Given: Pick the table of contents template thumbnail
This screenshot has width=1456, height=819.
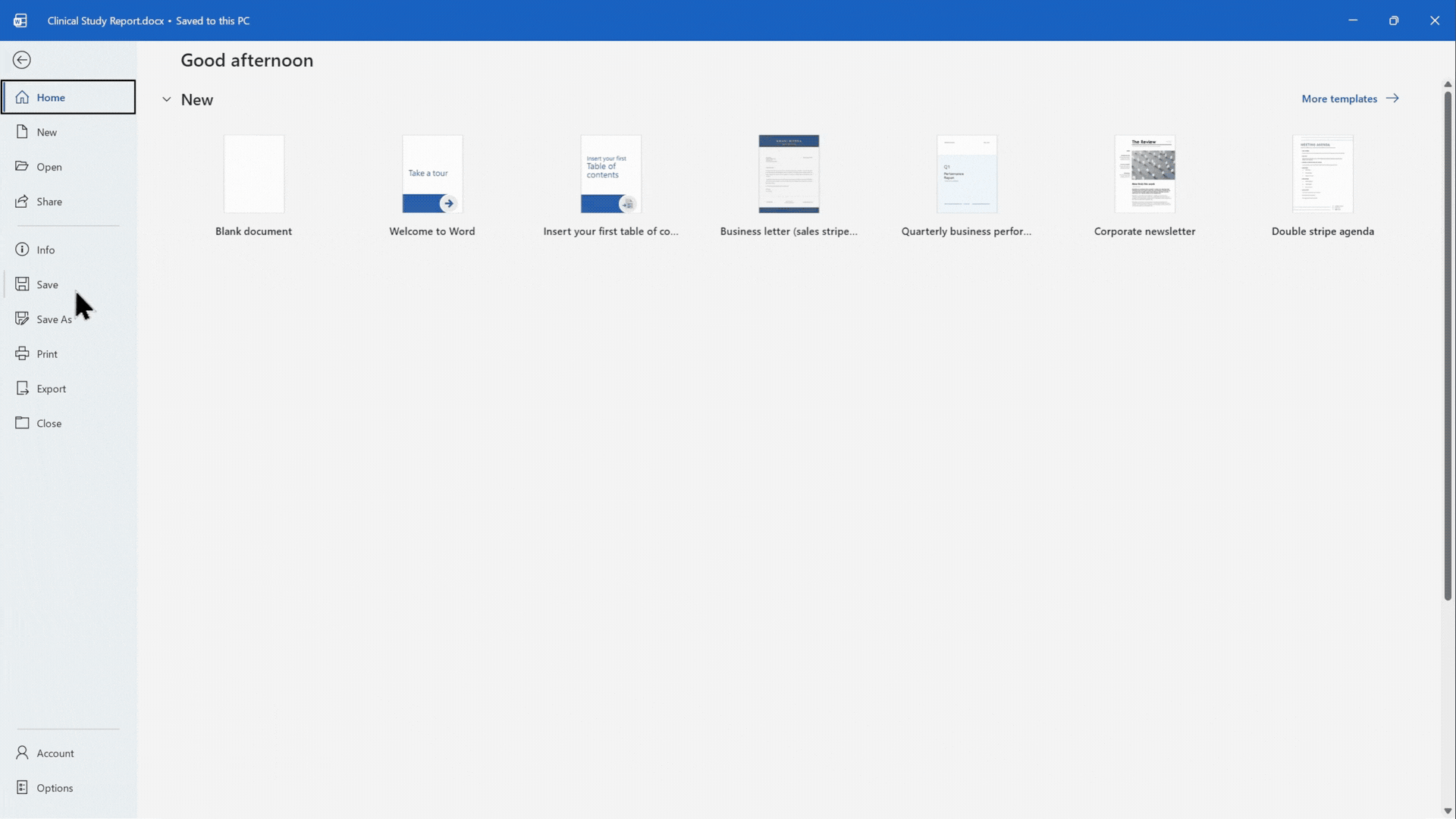Looking at the screenshot, I should [x=610, y=174].
